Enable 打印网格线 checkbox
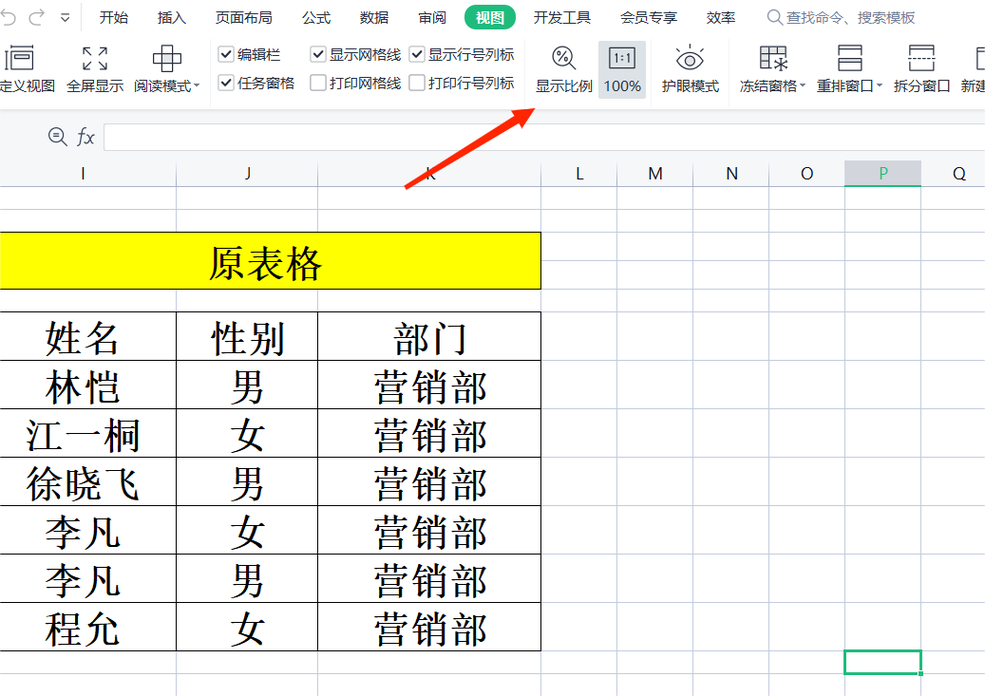The height and width of the screenshot is (696, 985). click(318, 82)
